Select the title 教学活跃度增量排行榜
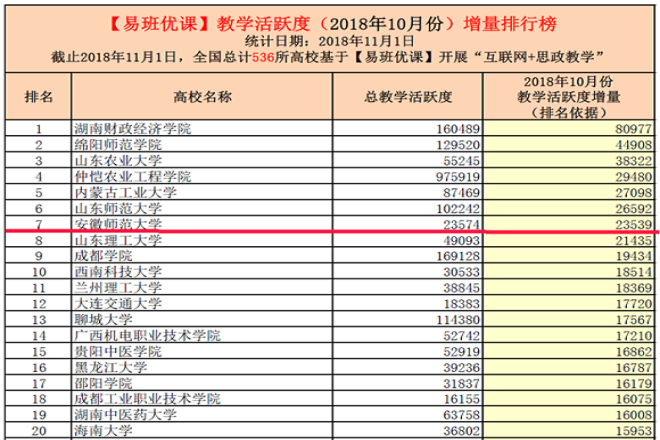Viewport: 660px width, 440px height. [x=330, y=20]
